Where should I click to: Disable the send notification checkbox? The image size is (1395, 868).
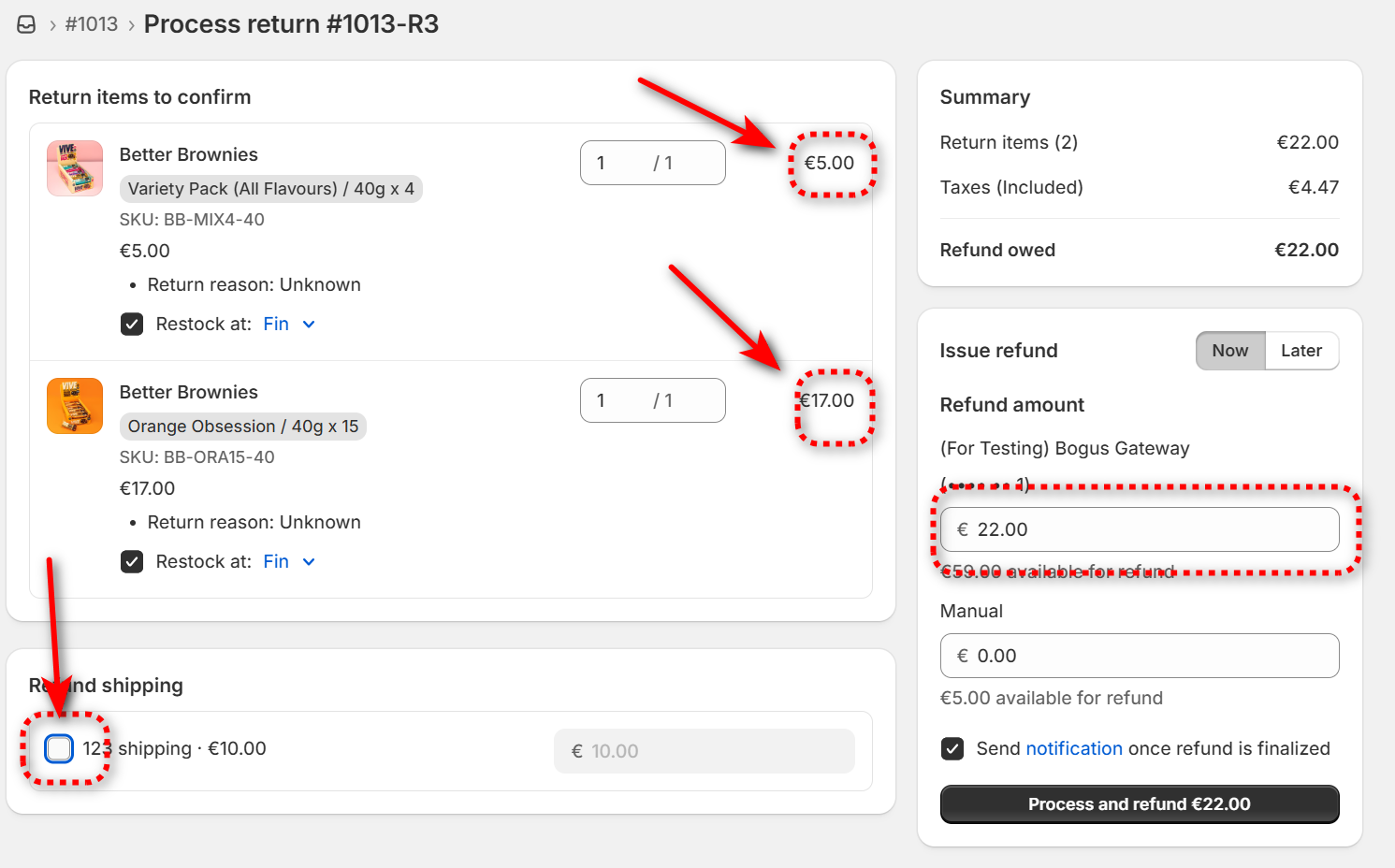pos(952,749)
